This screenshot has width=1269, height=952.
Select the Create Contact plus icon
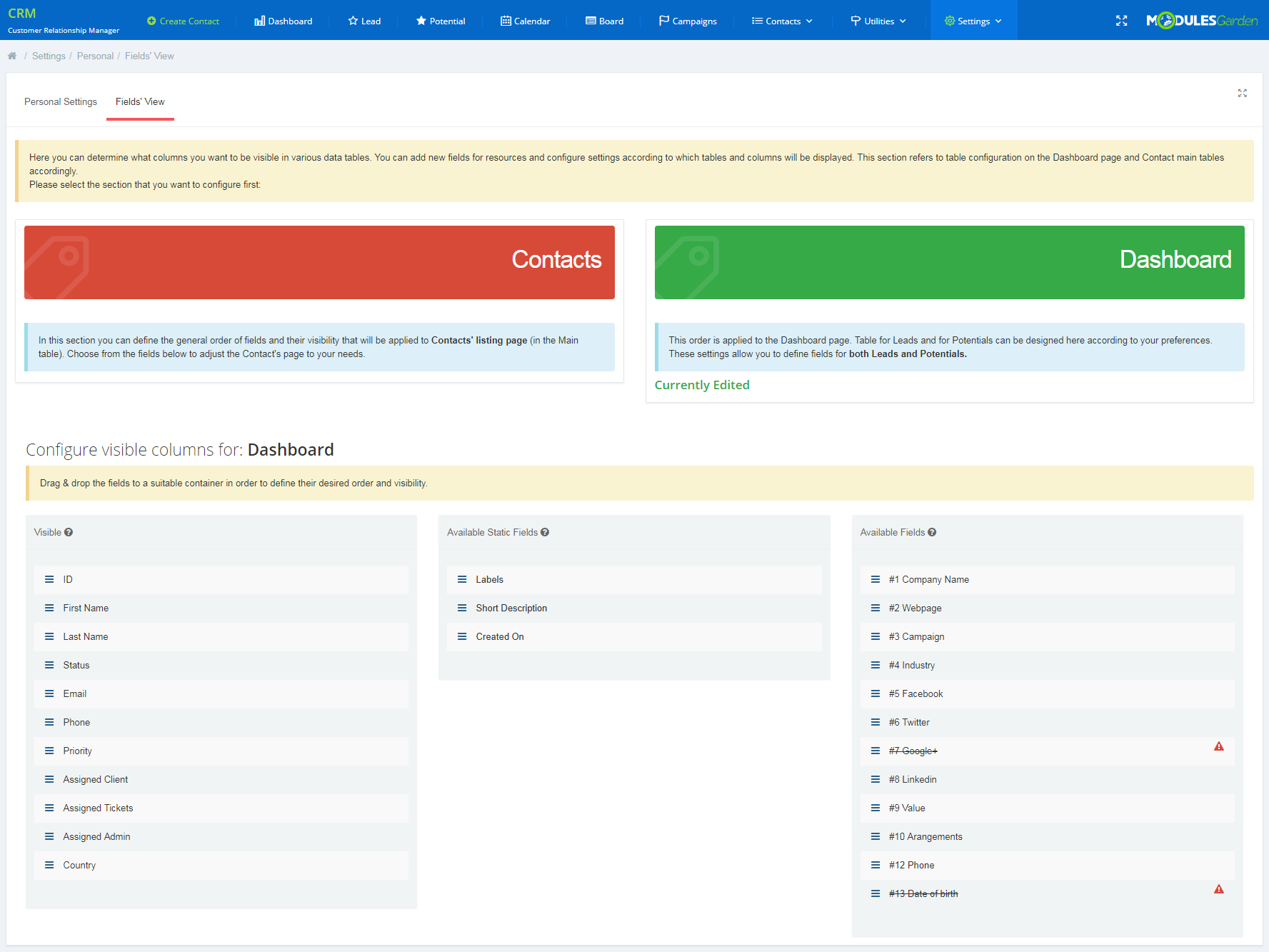[151, 21]
